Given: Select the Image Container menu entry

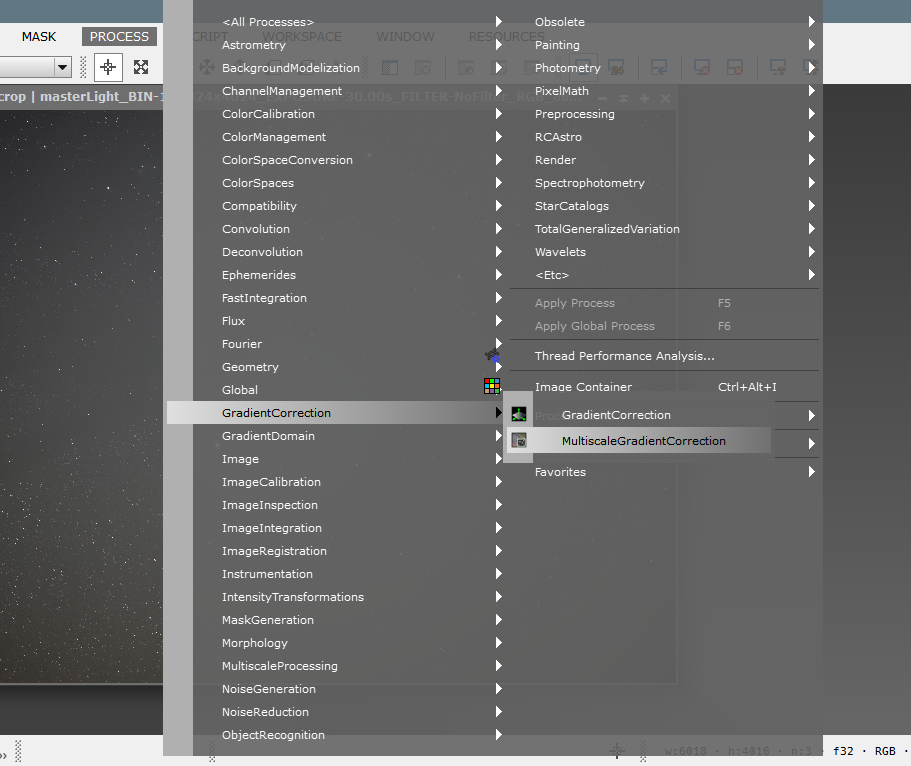Looking at the screenshot, I should (583, 387).
